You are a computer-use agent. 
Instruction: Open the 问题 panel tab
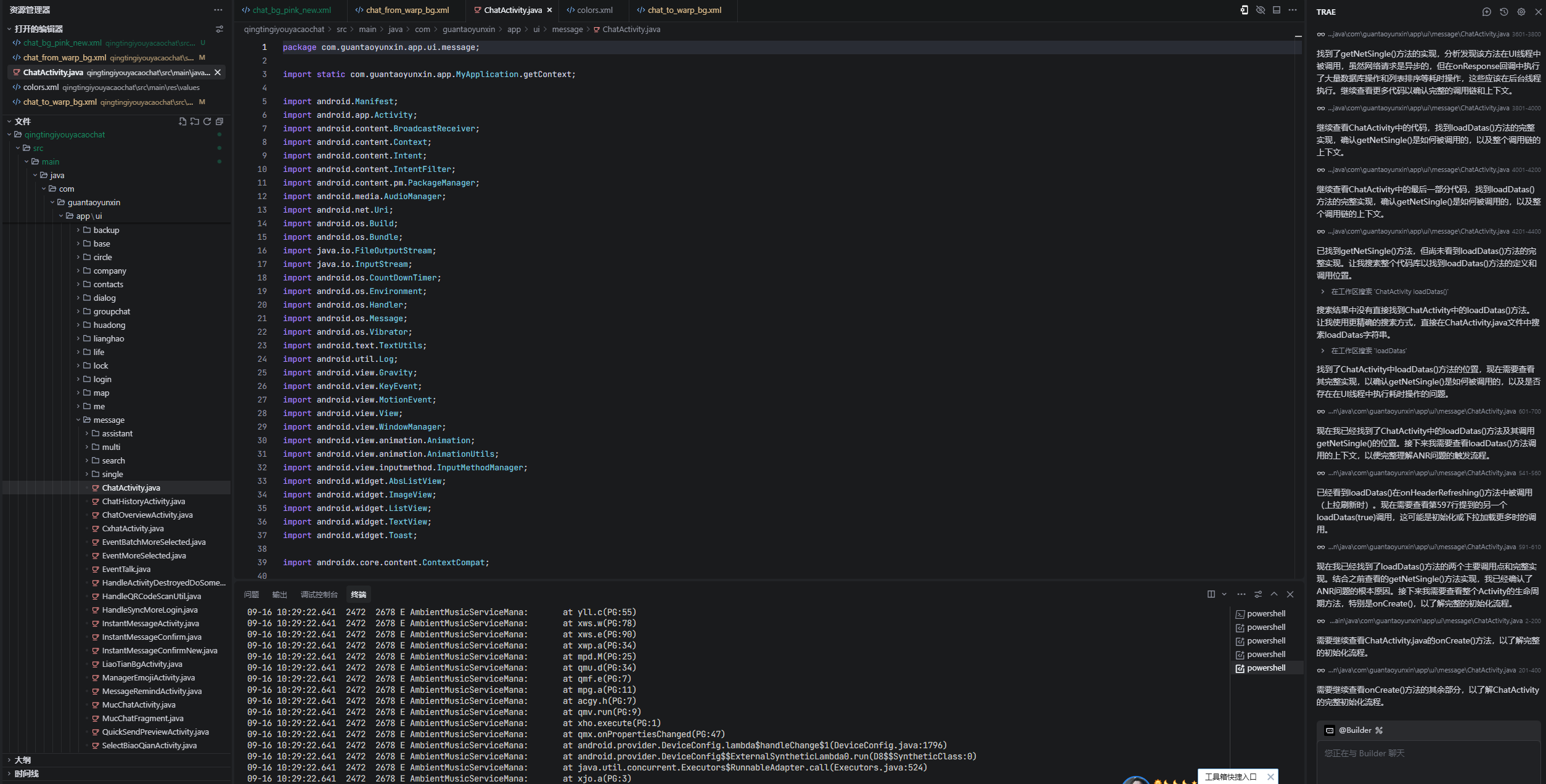tap(252, 594)
